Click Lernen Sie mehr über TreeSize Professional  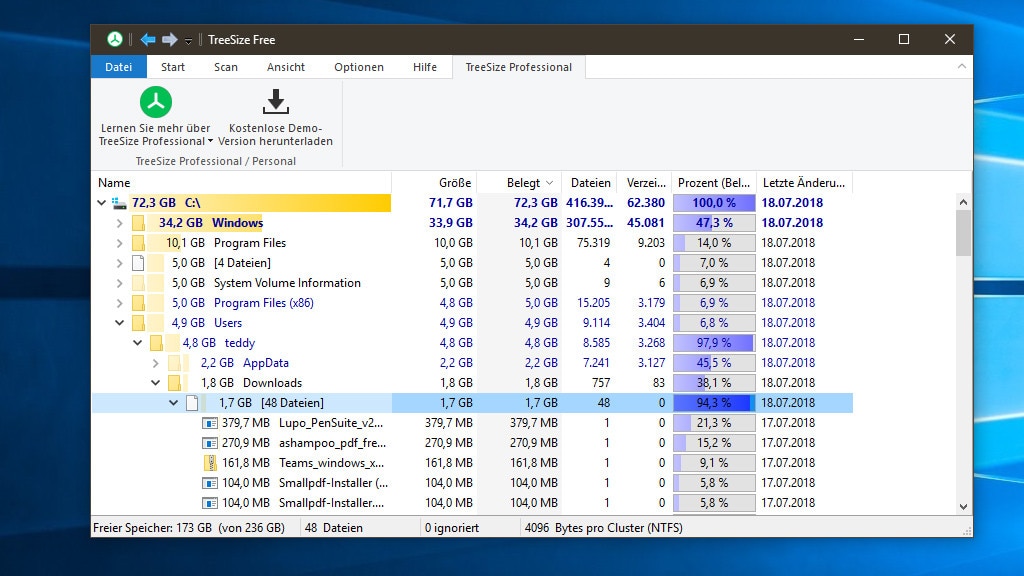pos(155,135)
